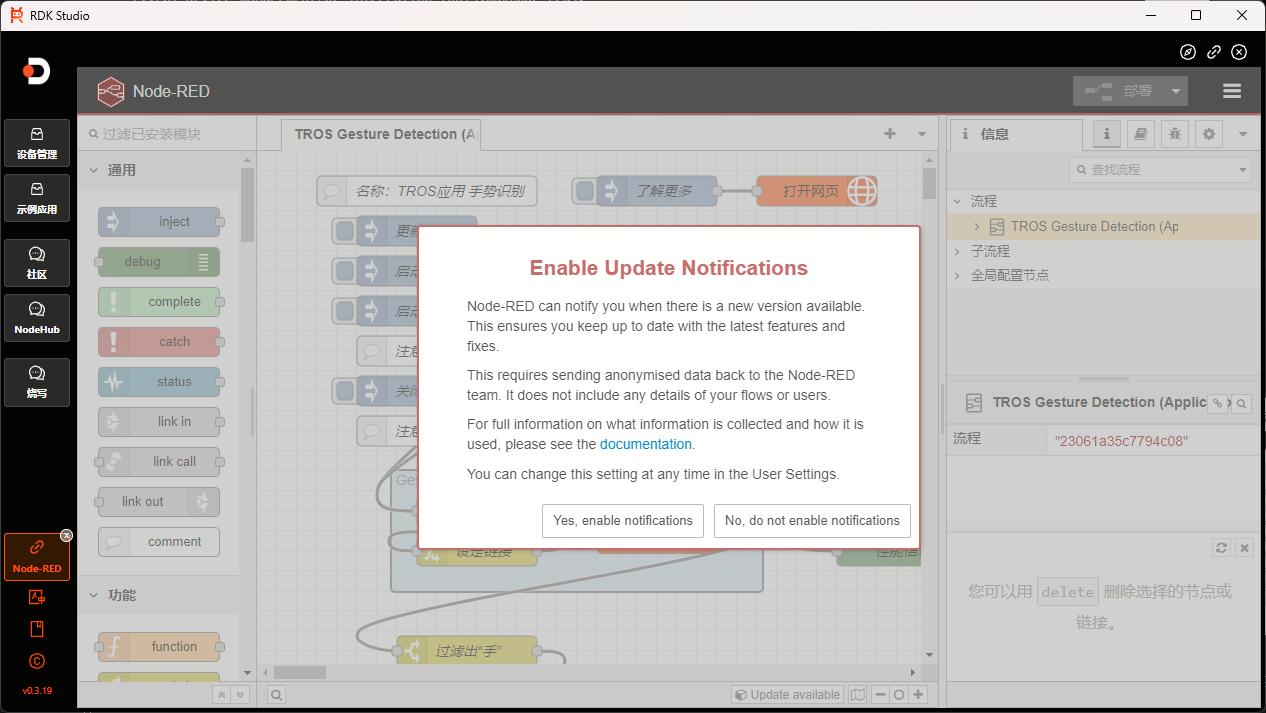The width and height of the screenshot is (1266, 713).
Task: Choose No, do not enable notifications
Action: [812, 521]
